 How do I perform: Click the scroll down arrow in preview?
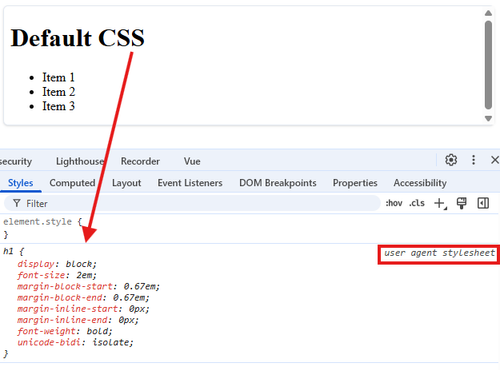(x=488, y=118)
